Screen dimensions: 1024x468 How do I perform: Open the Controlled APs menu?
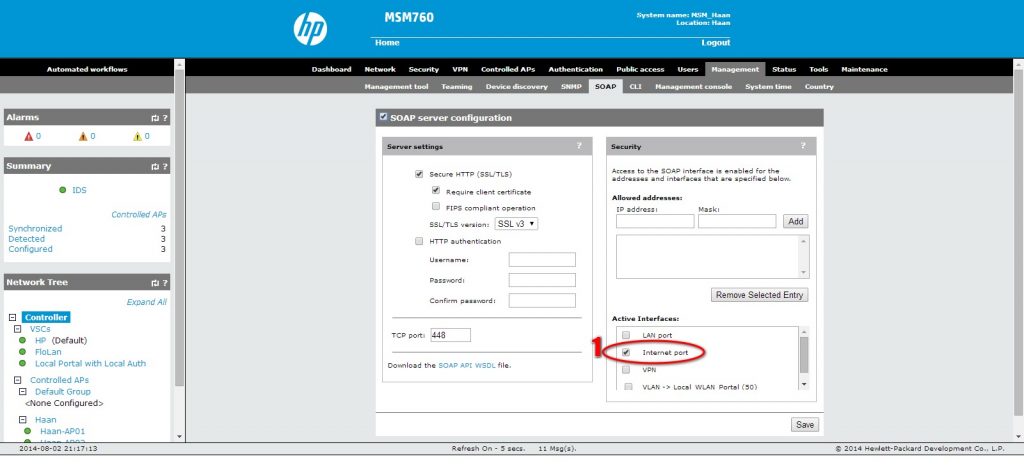pyautogui.click(x=508, y=69)
